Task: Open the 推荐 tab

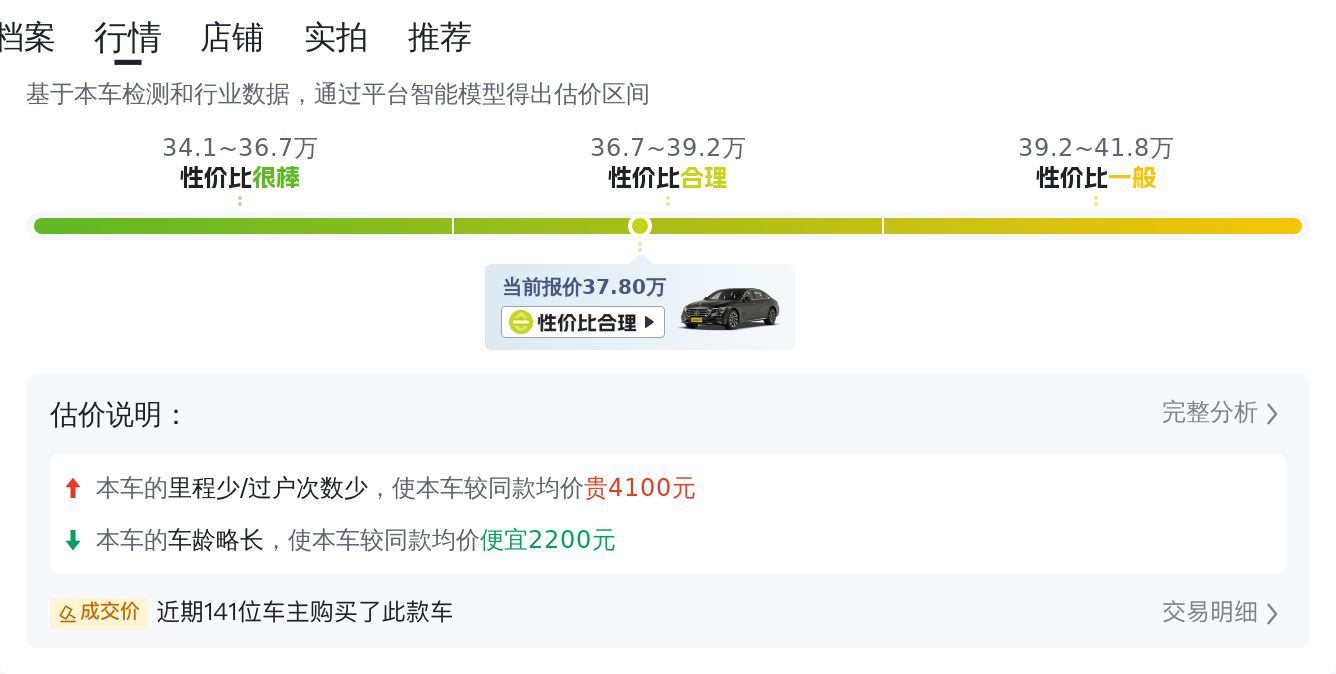Action: tap(440, 38)
